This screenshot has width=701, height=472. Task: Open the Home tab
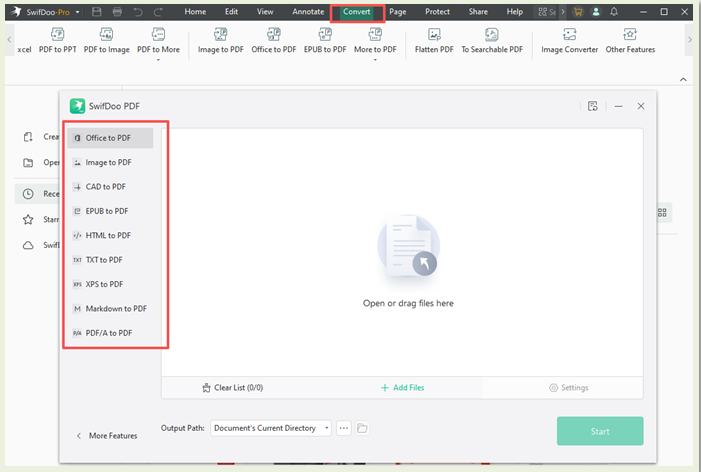pos(195,12)
